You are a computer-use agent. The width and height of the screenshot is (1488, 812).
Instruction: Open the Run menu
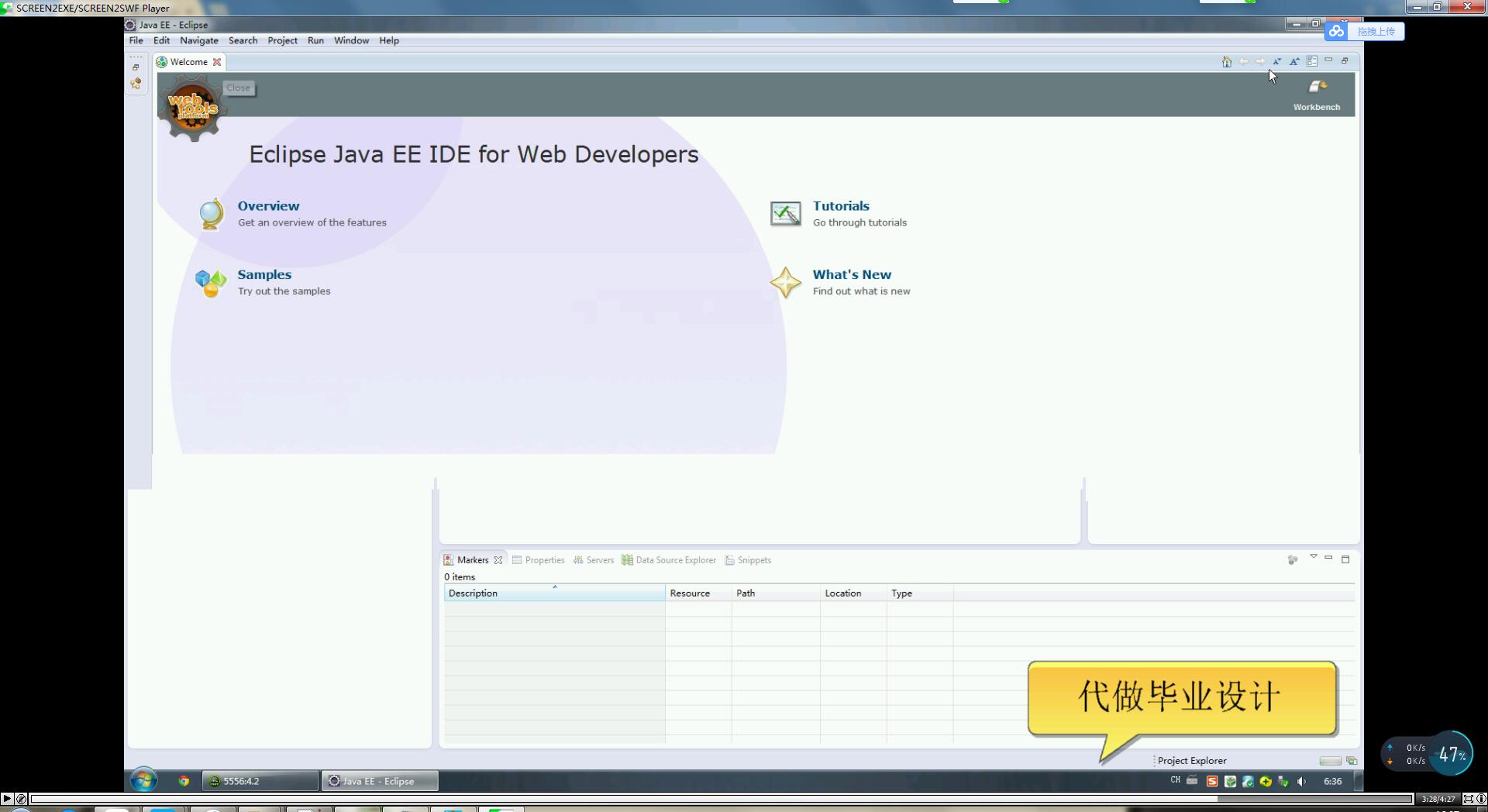pos(315,40)
